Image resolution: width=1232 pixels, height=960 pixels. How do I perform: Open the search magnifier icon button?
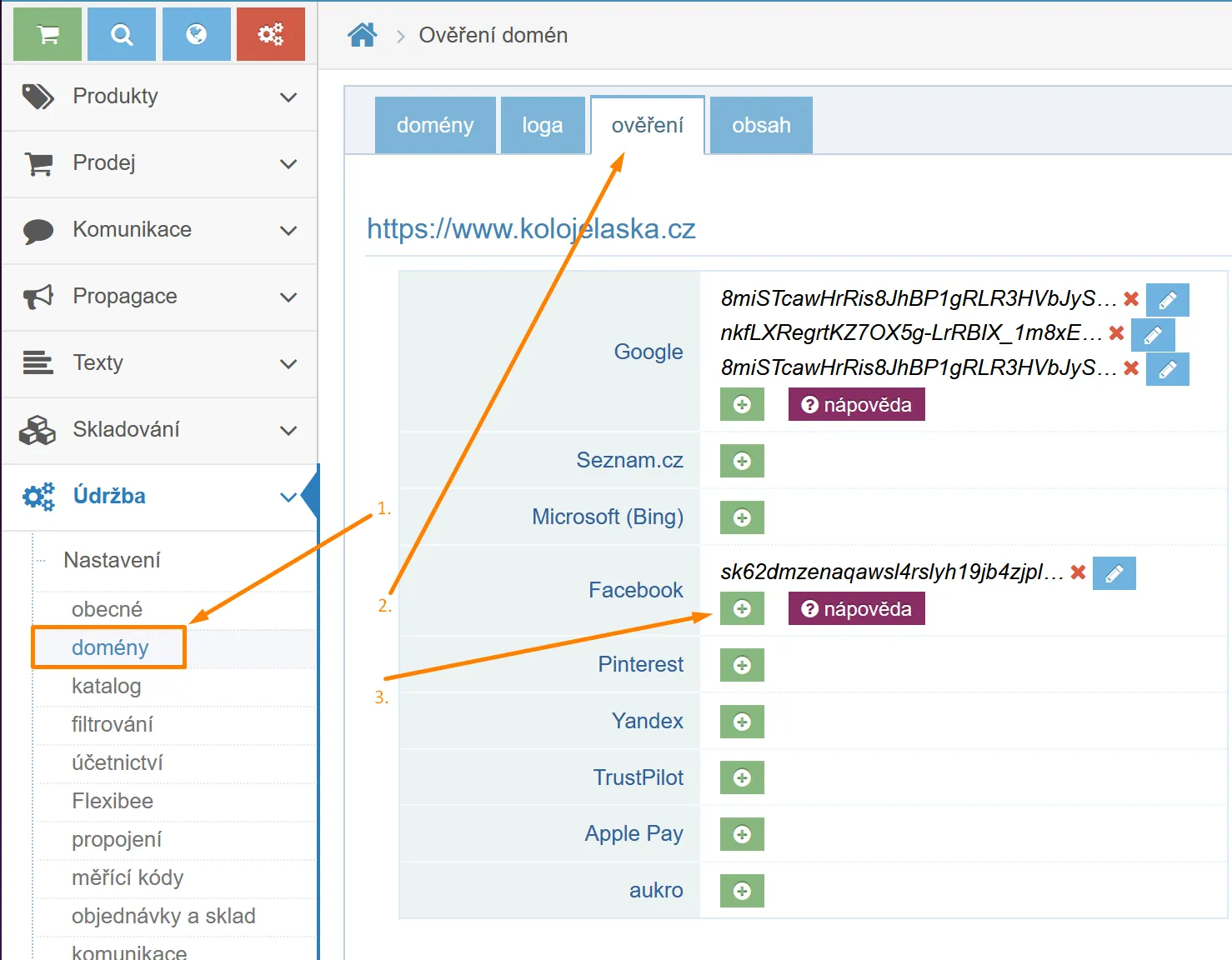click(x=122, y=34)
